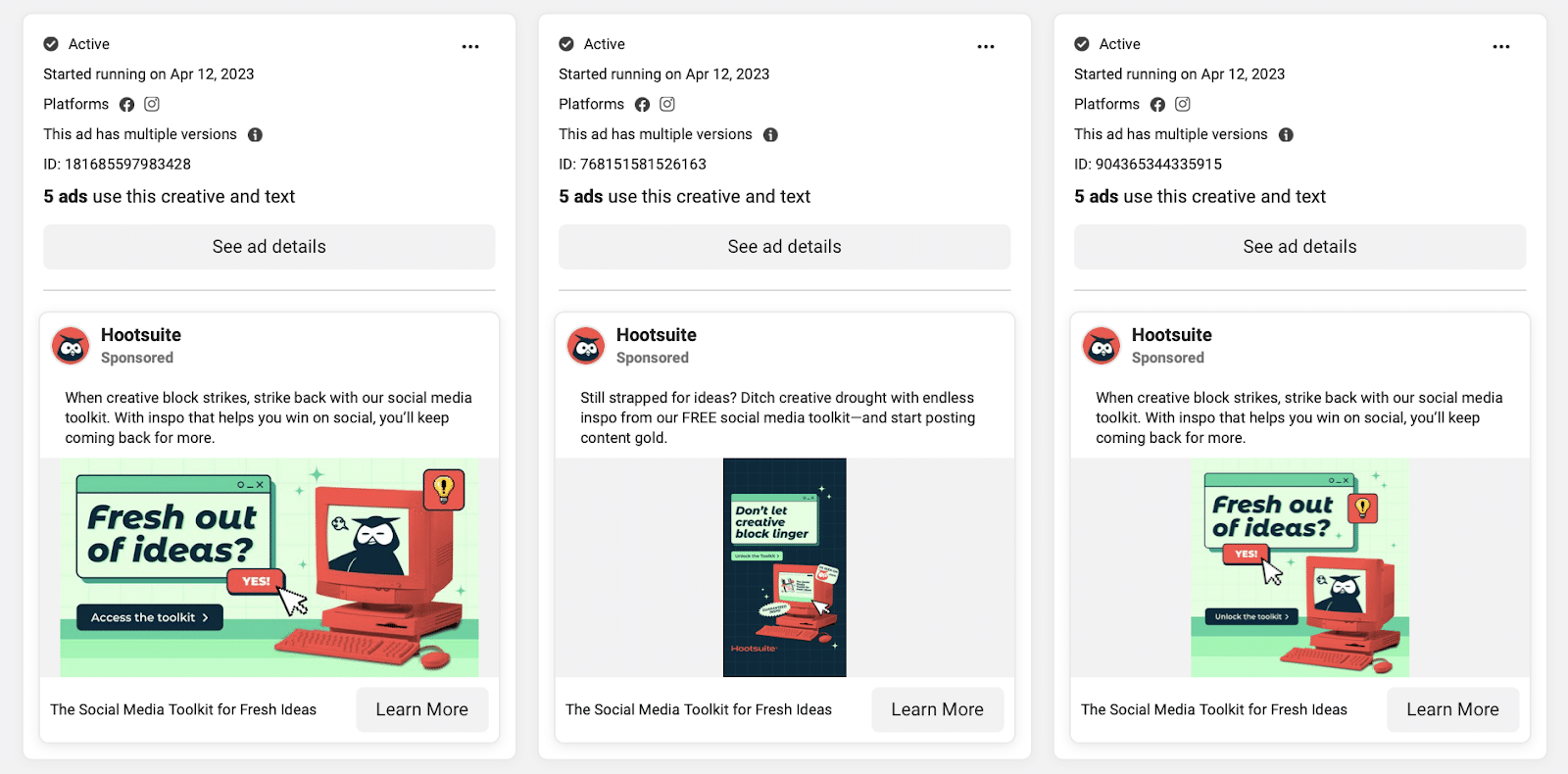Screen dimensions: 1568x774
Task: Open the three-dot menu on ad ID 181685597983428
Action: pyautogui.click(x=470, y=46)
